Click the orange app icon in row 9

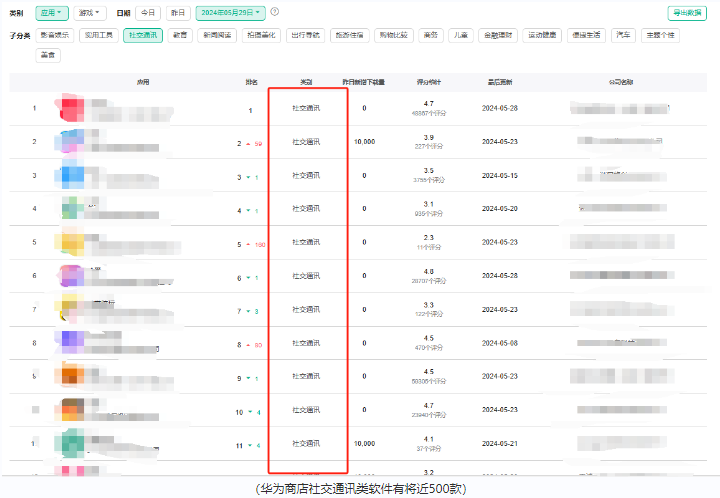click(x=73, y=378)
